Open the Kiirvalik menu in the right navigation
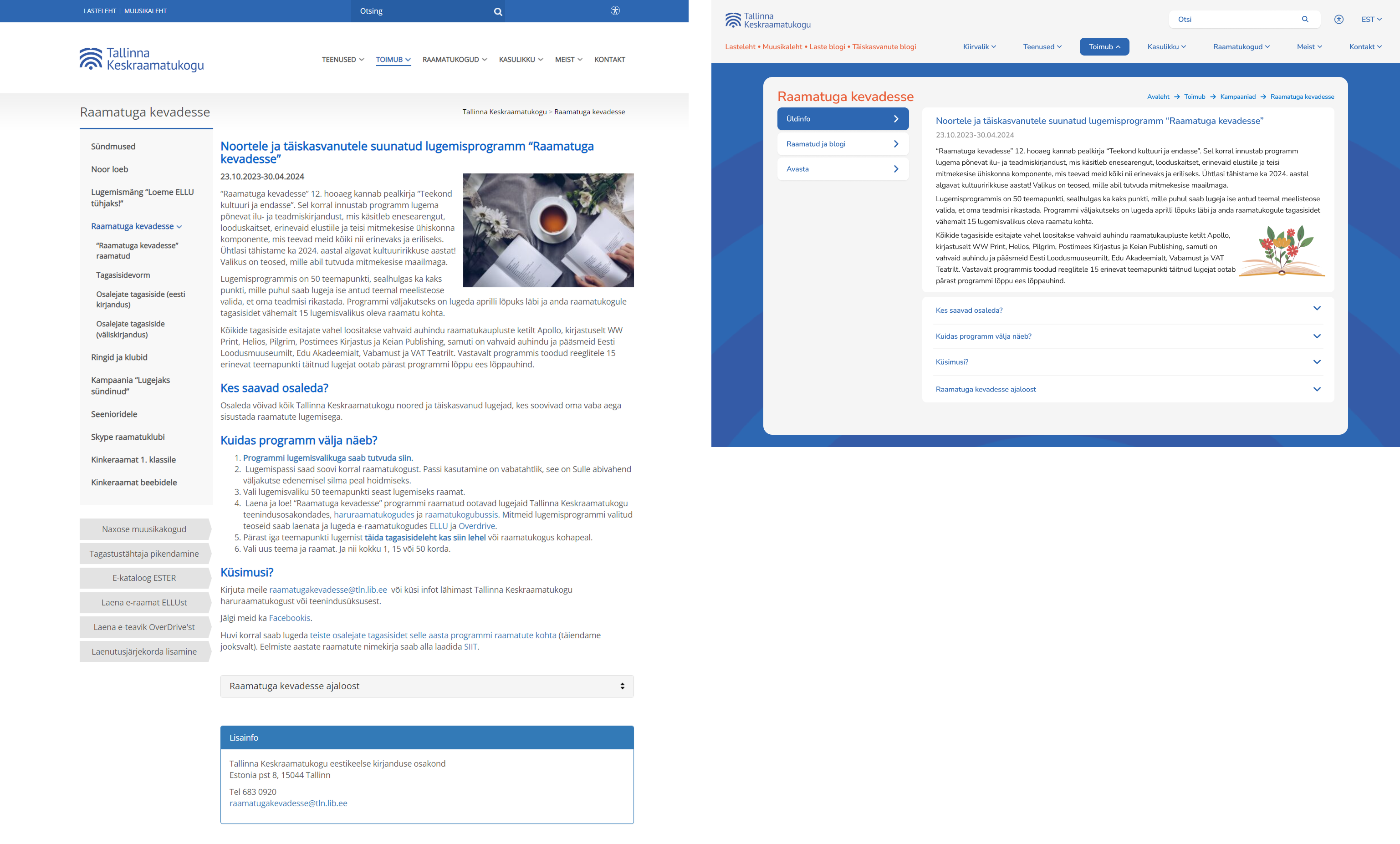1400x844 pixels. pyautogui.click(x=979, y=46)
